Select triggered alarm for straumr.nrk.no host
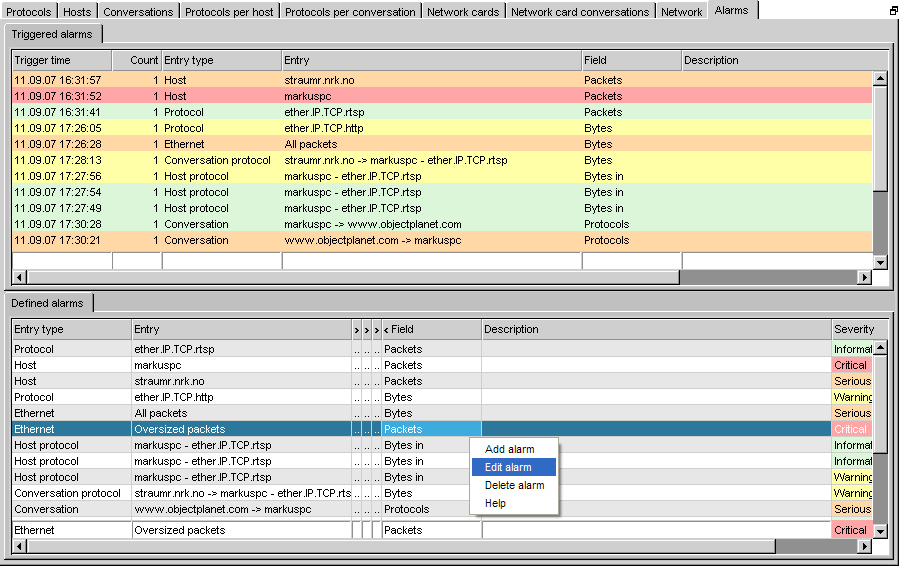The height and width of the screenshot is (566, 899). point(442,80)
